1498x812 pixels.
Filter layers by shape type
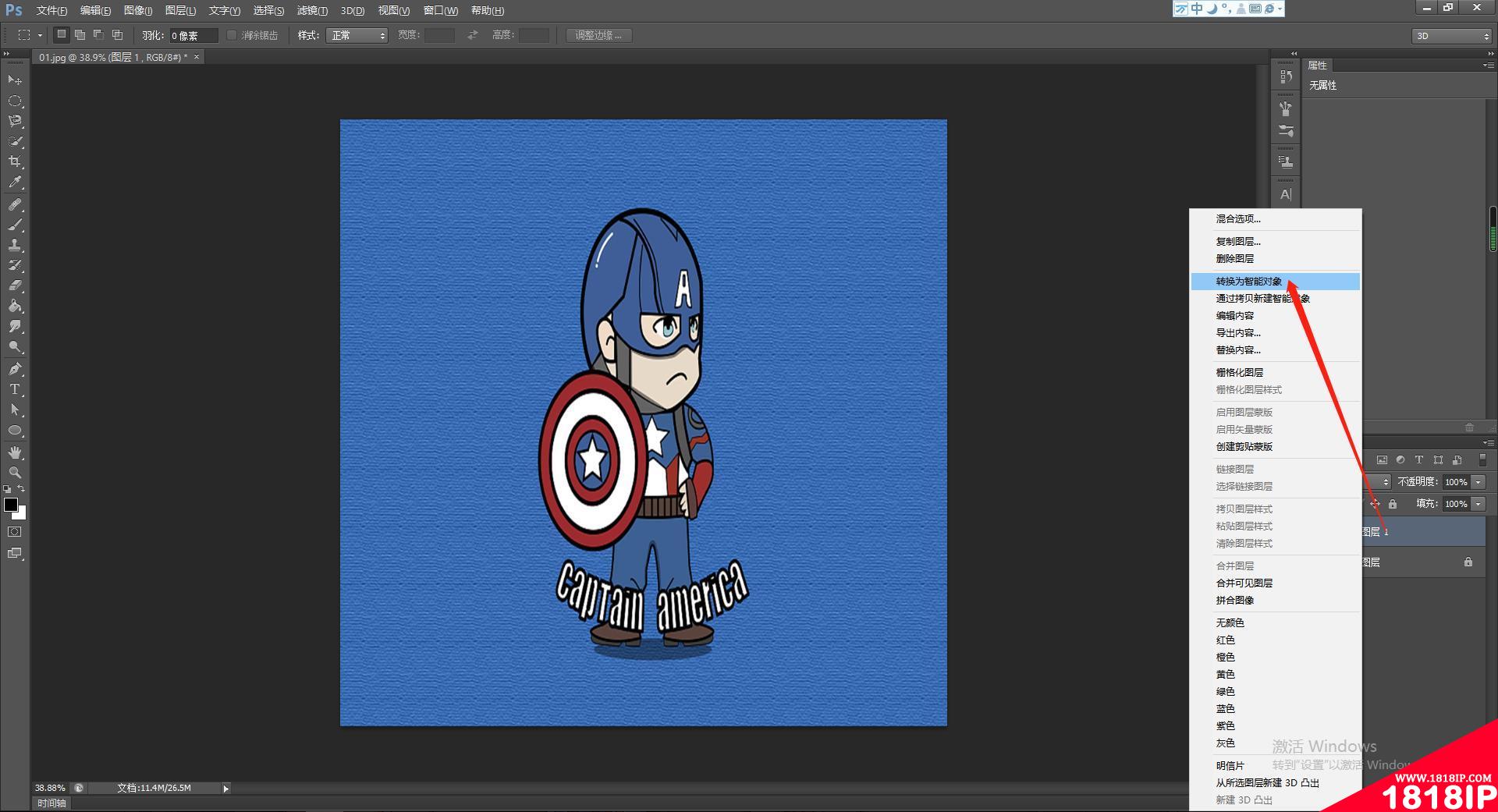1438,460
